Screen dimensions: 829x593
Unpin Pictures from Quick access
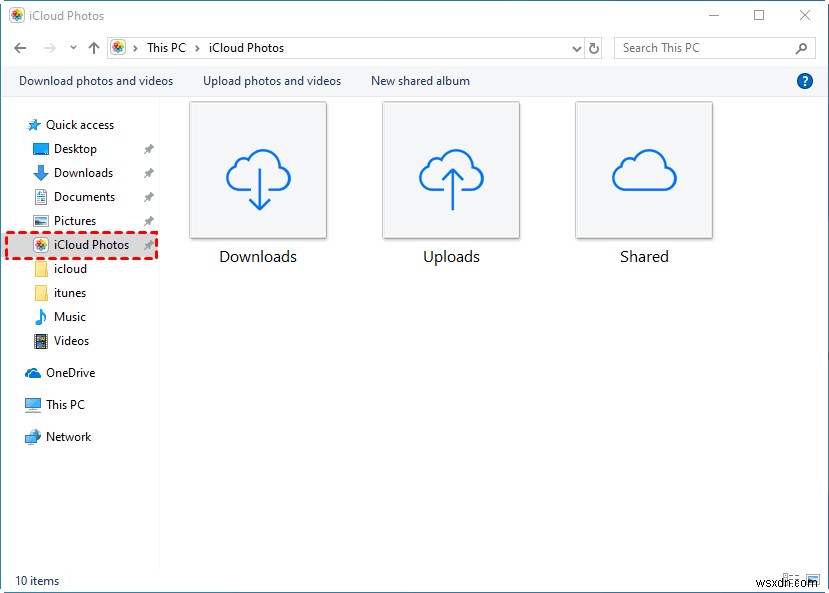[148, 221]
